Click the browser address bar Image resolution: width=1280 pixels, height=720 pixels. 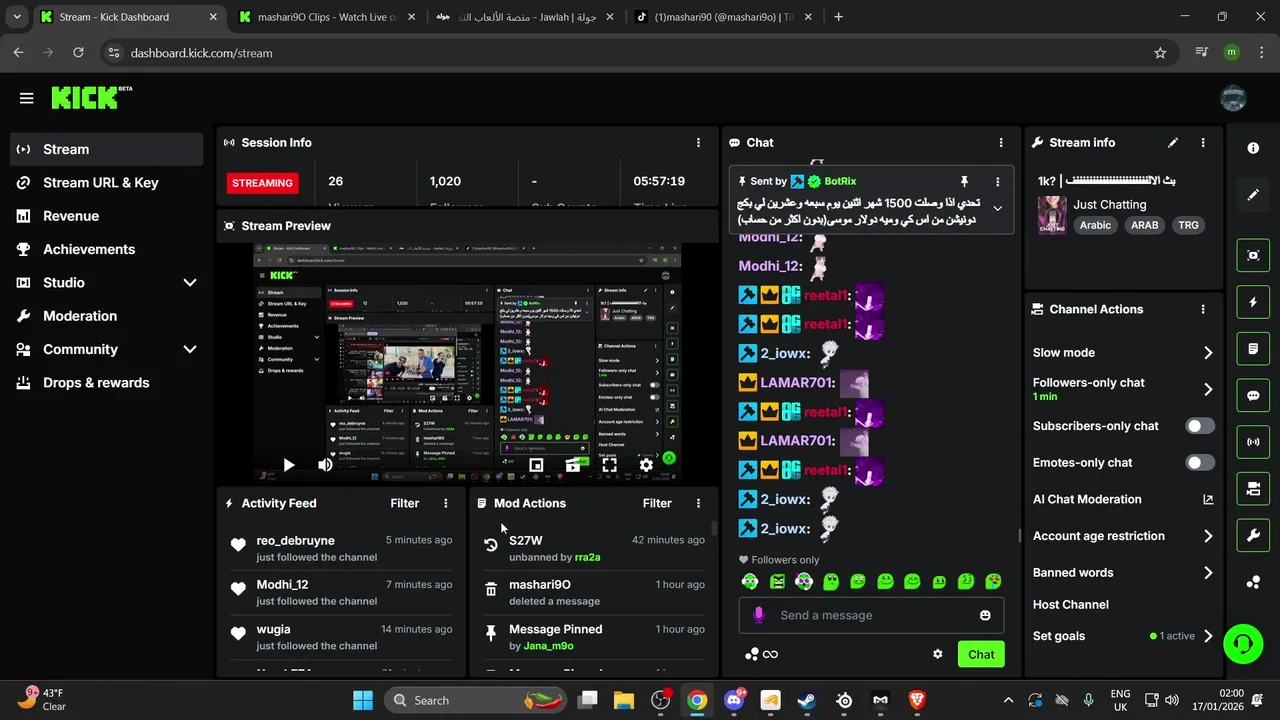coord(638,53)
